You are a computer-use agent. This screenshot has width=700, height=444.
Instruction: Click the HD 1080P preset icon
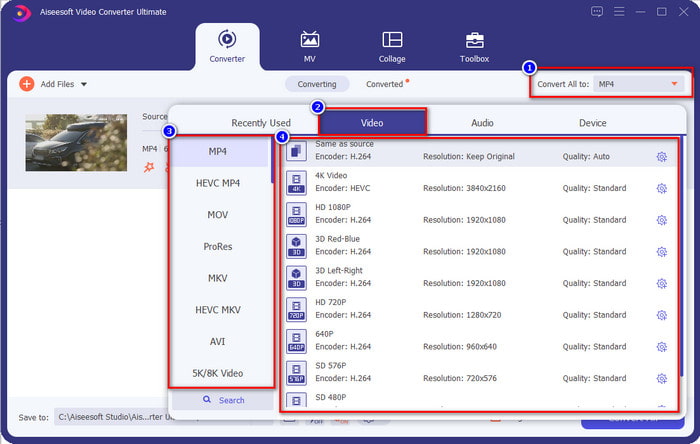coord(296,214)
